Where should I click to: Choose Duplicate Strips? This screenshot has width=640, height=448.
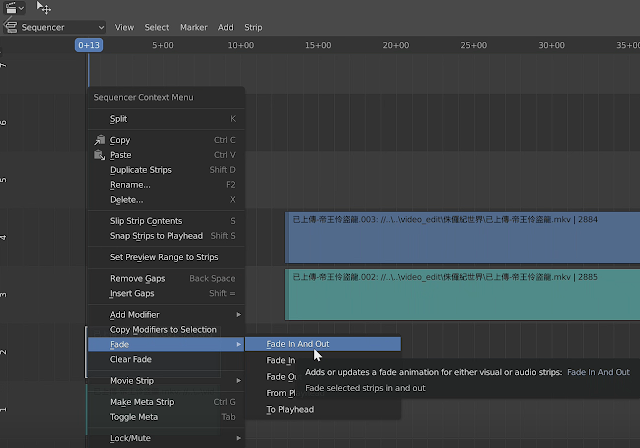141,170
